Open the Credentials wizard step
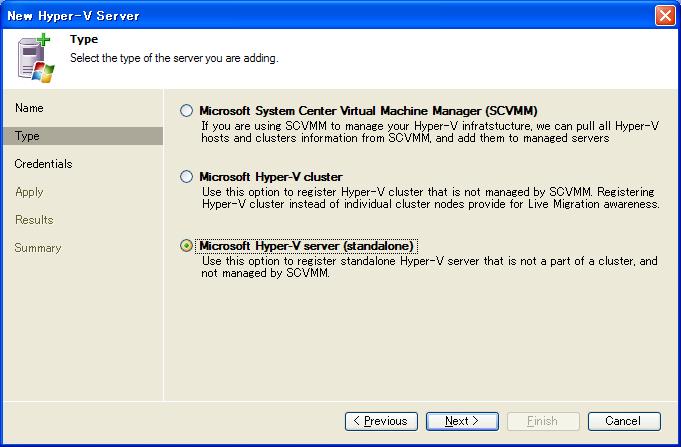Image resolution: width=681 pixels, height=447 pixels. (x=43, y=164)
